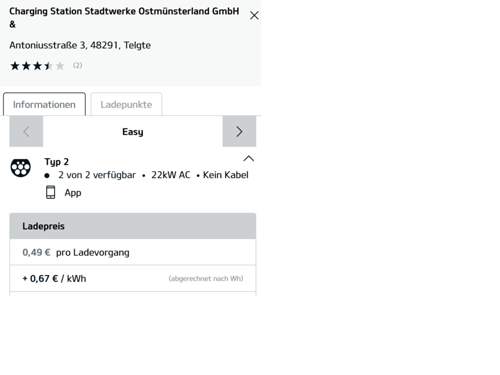
Task: Click the 0,49 € pro Ladevorgang row
Action: [133, 252]
